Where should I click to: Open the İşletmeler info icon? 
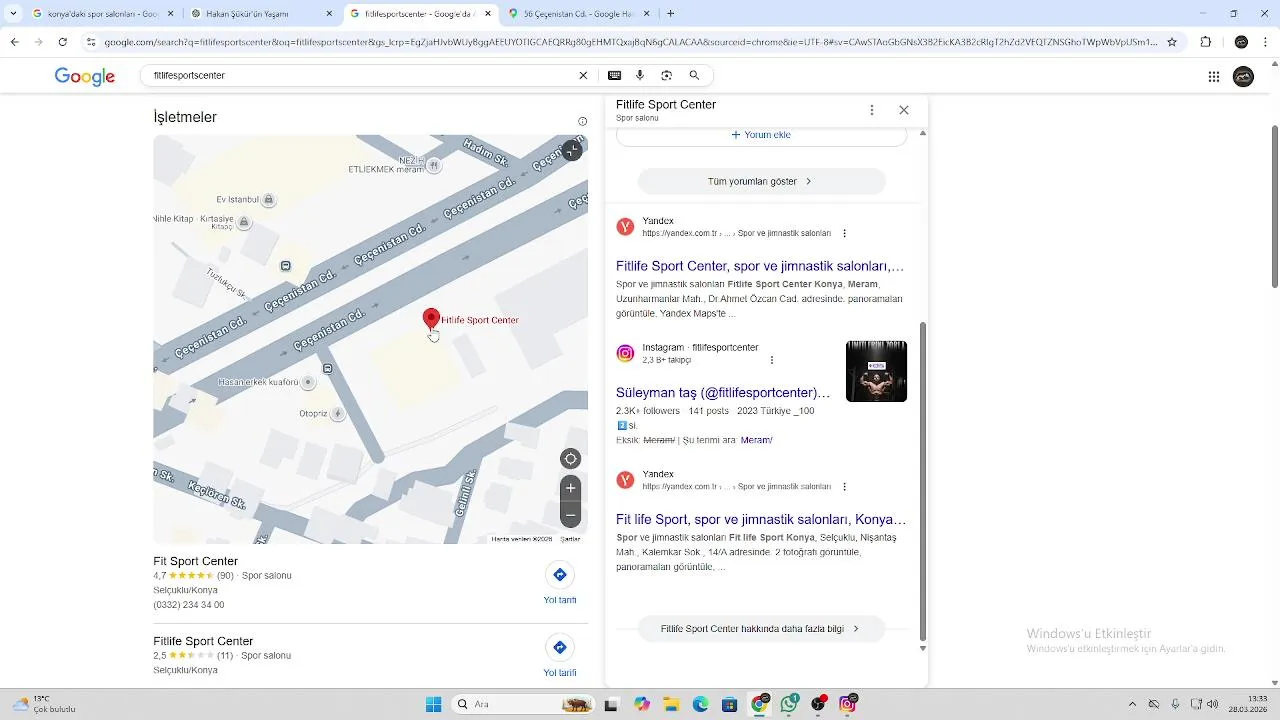coord(582,122)
